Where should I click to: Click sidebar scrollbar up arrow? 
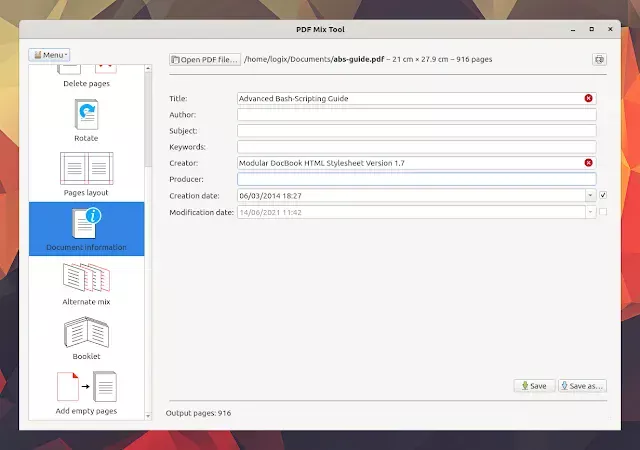click(x=148, y=68)
